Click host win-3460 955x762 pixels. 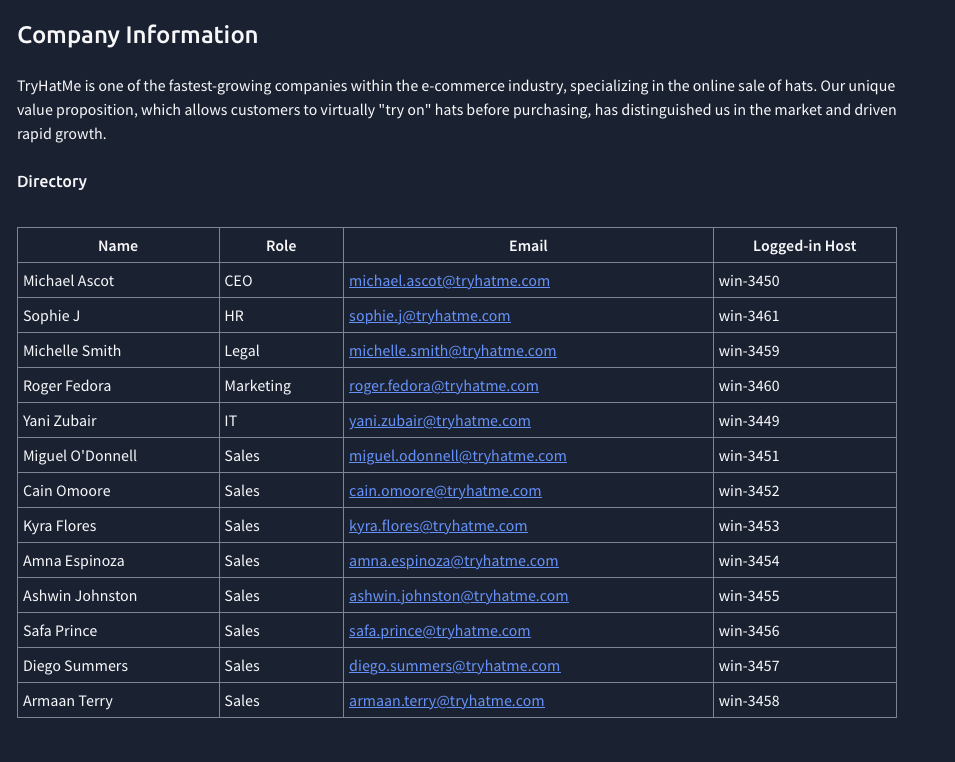pos(749,386)
